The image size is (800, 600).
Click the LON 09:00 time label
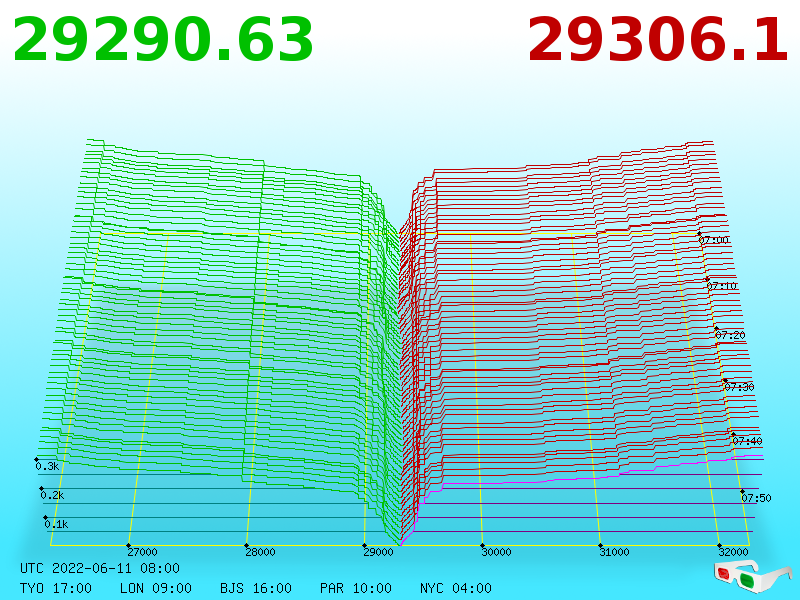[x=156, y=588]
